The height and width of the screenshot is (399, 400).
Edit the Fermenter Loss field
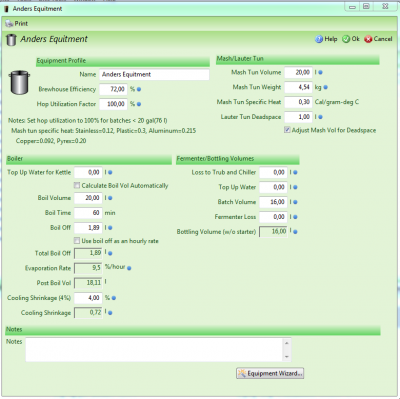pos(273,217)
